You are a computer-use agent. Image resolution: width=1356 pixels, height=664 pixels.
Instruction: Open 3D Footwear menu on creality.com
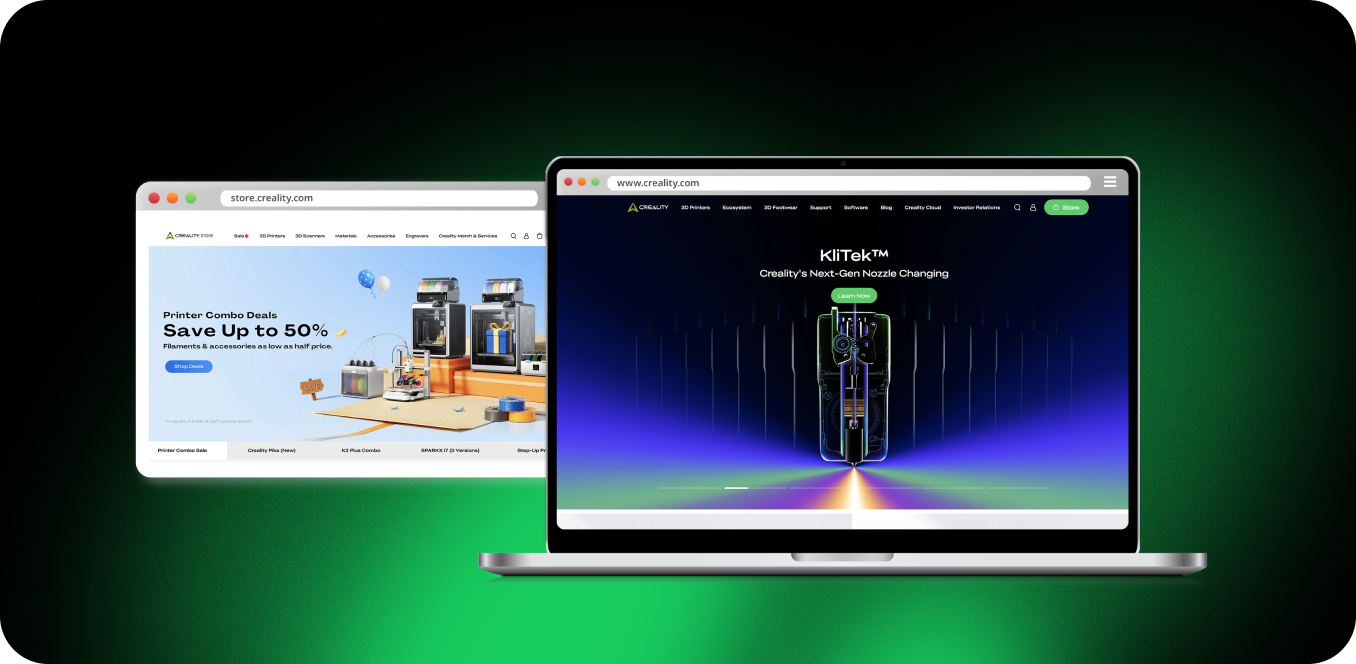pos(781,207)
